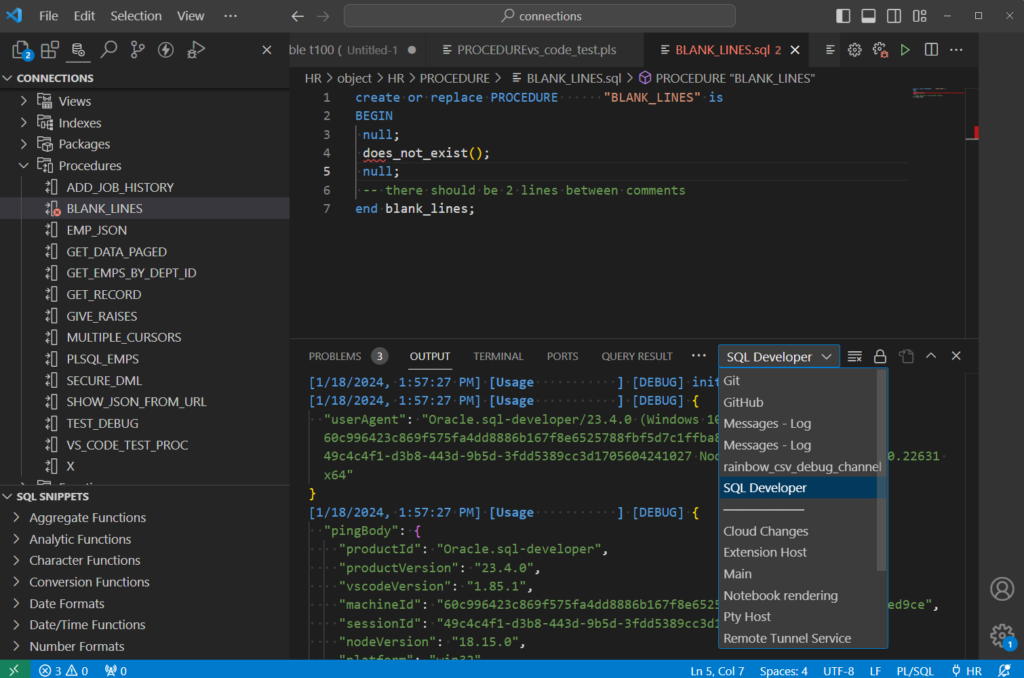Click the ports forwarded status bar item
The image size is (1024, 678).
pyautogui.click(x=116, y=671)
